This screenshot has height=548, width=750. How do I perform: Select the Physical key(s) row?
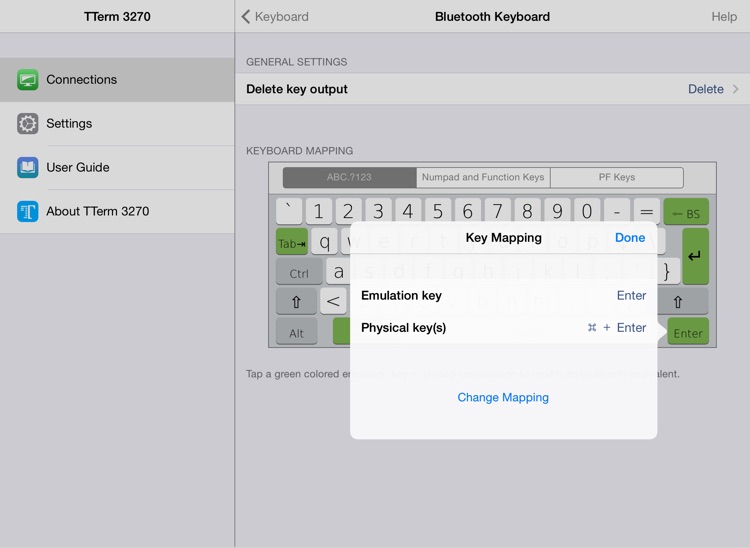504,328
